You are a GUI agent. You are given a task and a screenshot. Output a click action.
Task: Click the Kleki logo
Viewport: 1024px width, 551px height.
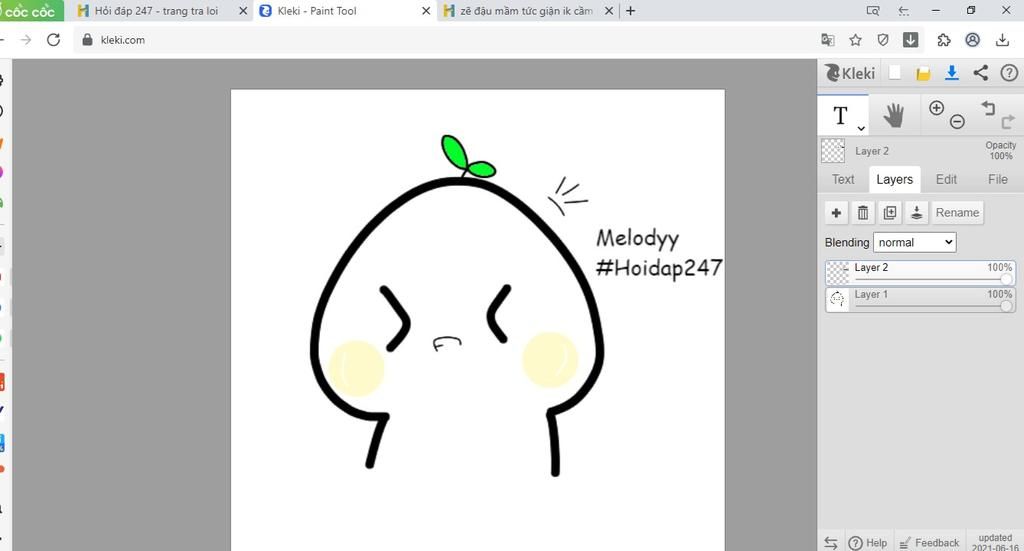click(x=850, y=73)
